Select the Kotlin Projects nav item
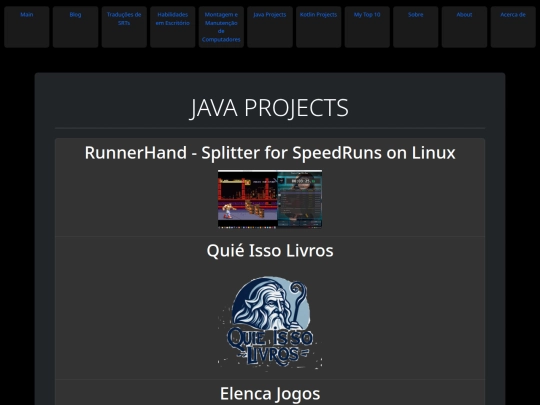 pyautogui.click(x=318, y=14)
